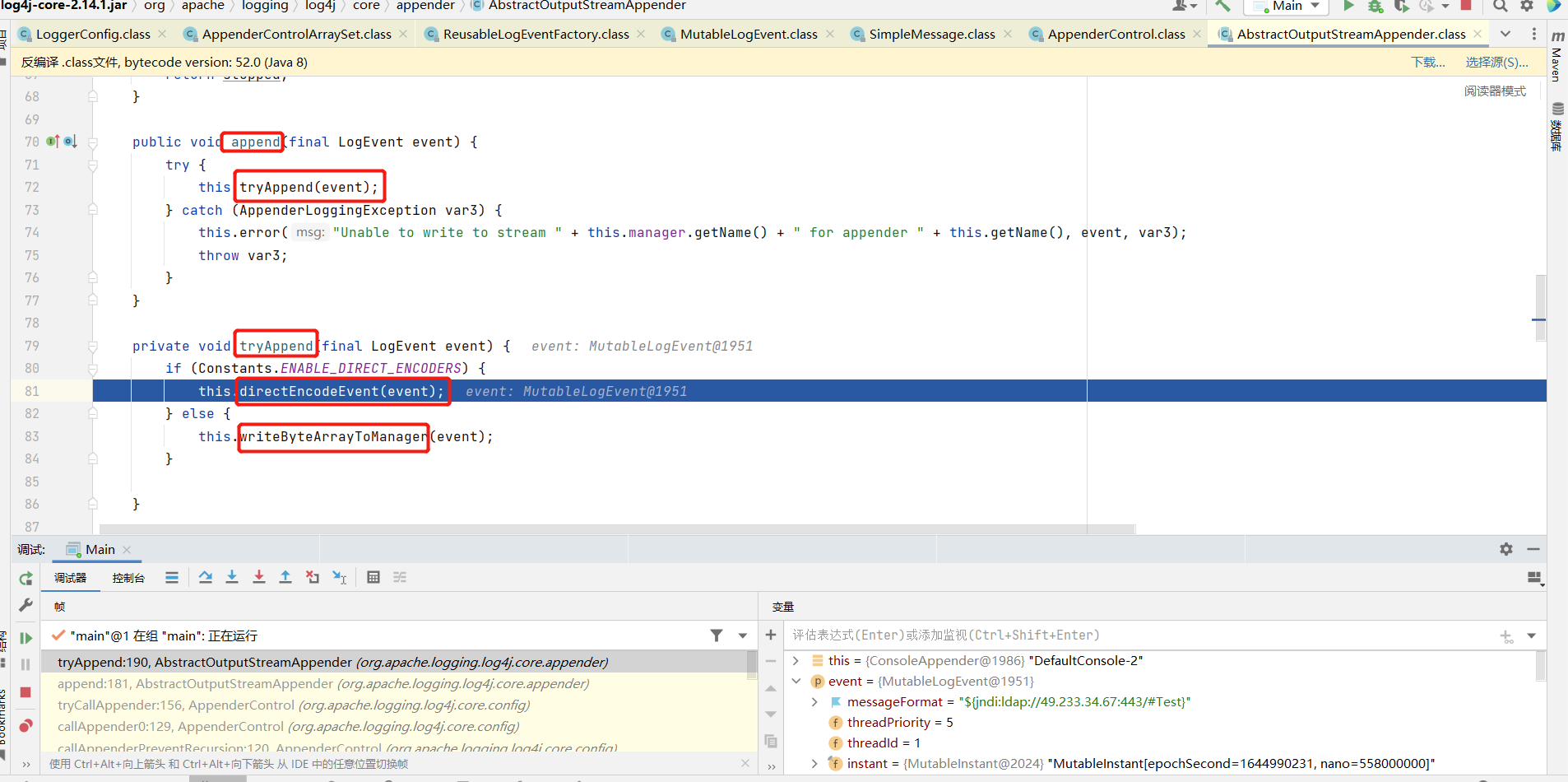The image size is (1568, 782).
Task: Click the 下载 link to download sources
Action: tap(1428, 62)
